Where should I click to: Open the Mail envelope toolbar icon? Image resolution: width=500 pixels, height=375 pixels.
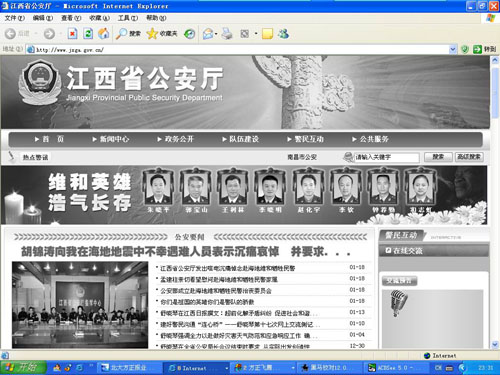coord(208,33)
